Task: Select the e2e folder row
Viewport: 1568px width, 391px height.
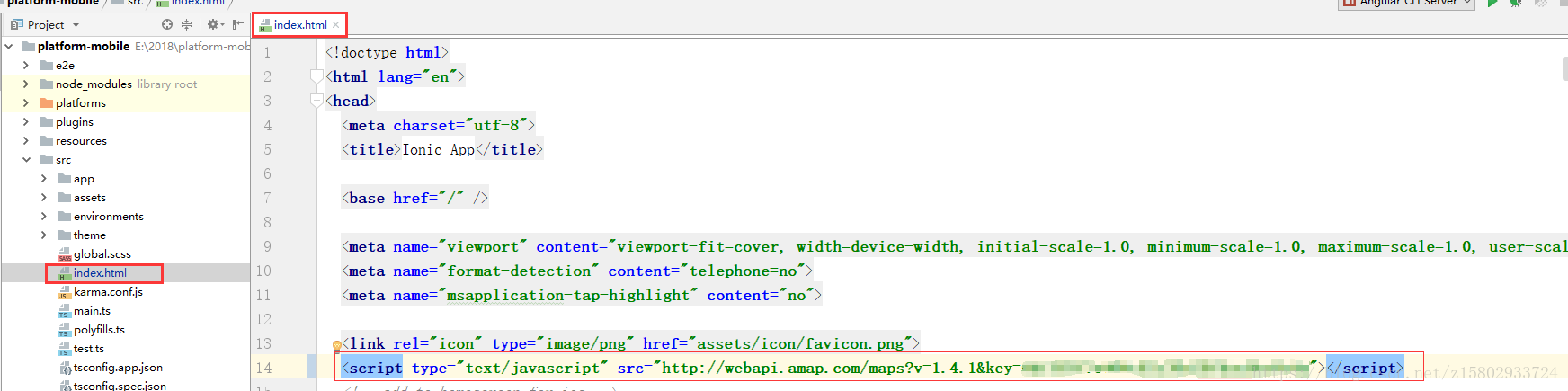Action: (125, 65)
